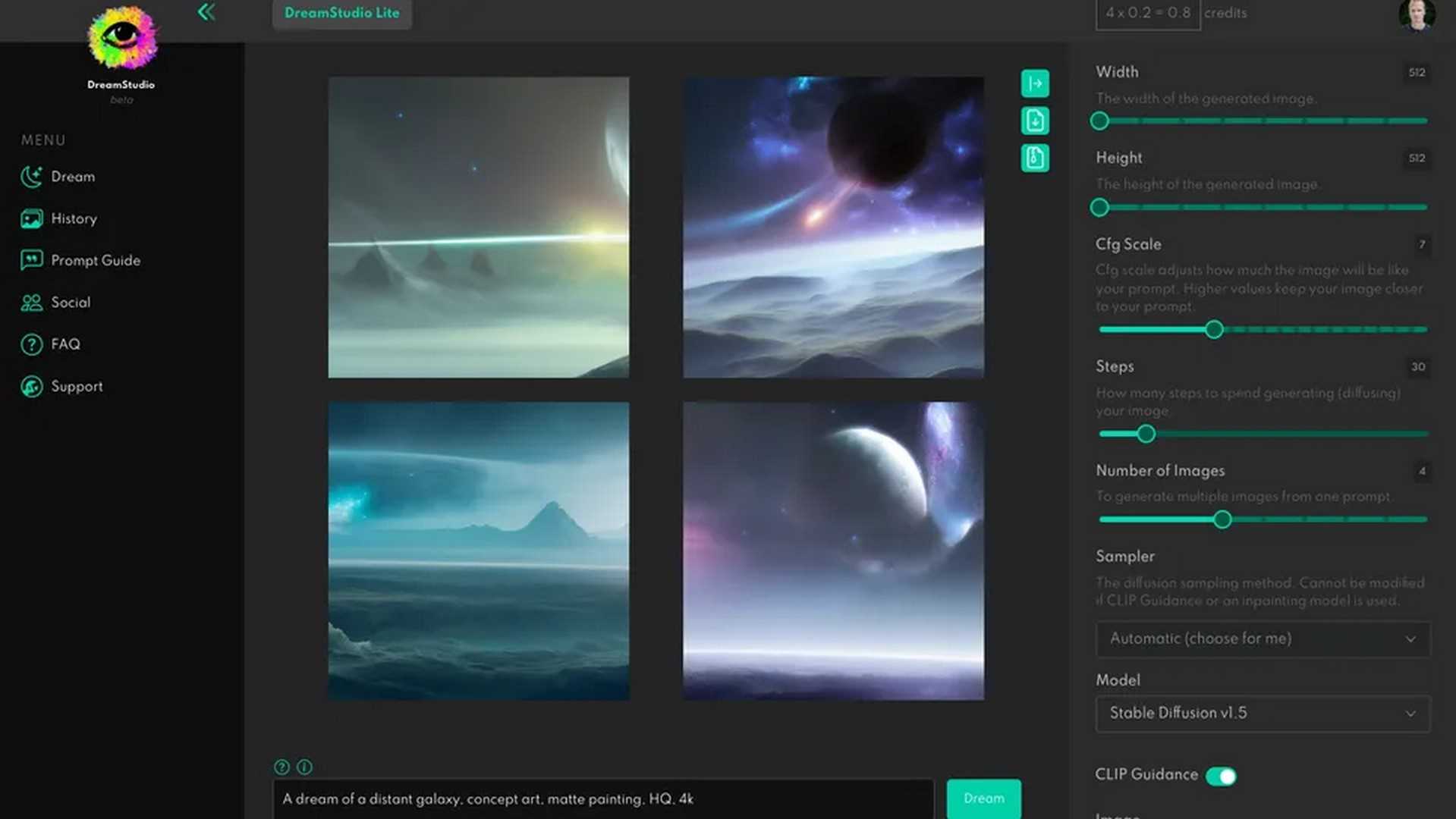Image resolution: width=1456 pixels, height=819 pixels.
Task: Open the Support menu item
Action: [x=77, y=387]
